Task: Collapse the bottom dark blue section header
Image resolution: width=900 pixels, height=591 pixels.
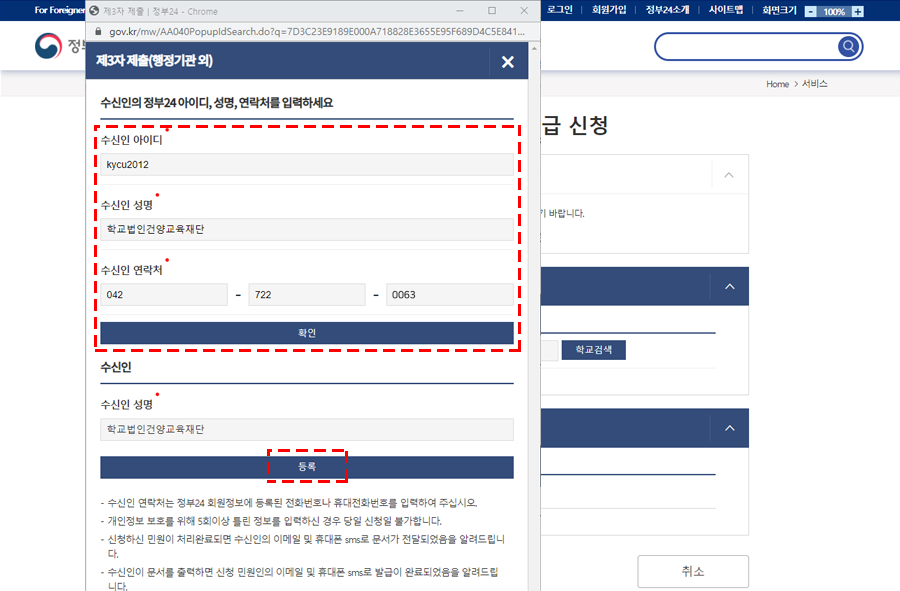Action: click(729, 428)
